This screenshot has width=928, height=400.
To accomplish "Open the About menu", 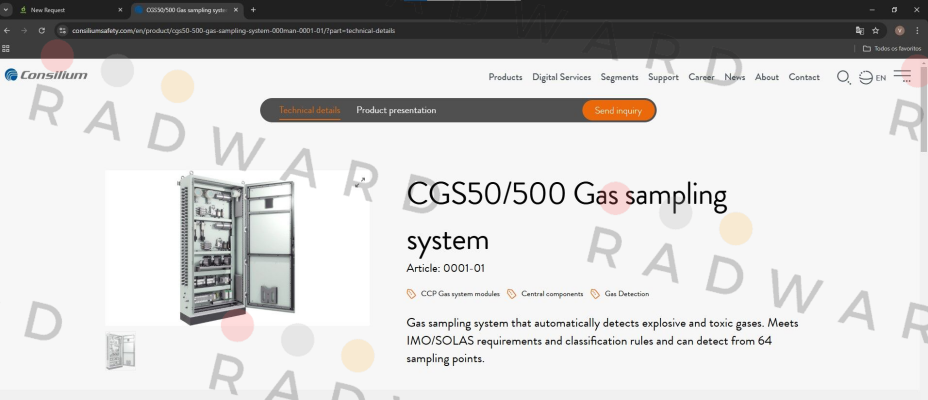I will (x=766, y=77).
